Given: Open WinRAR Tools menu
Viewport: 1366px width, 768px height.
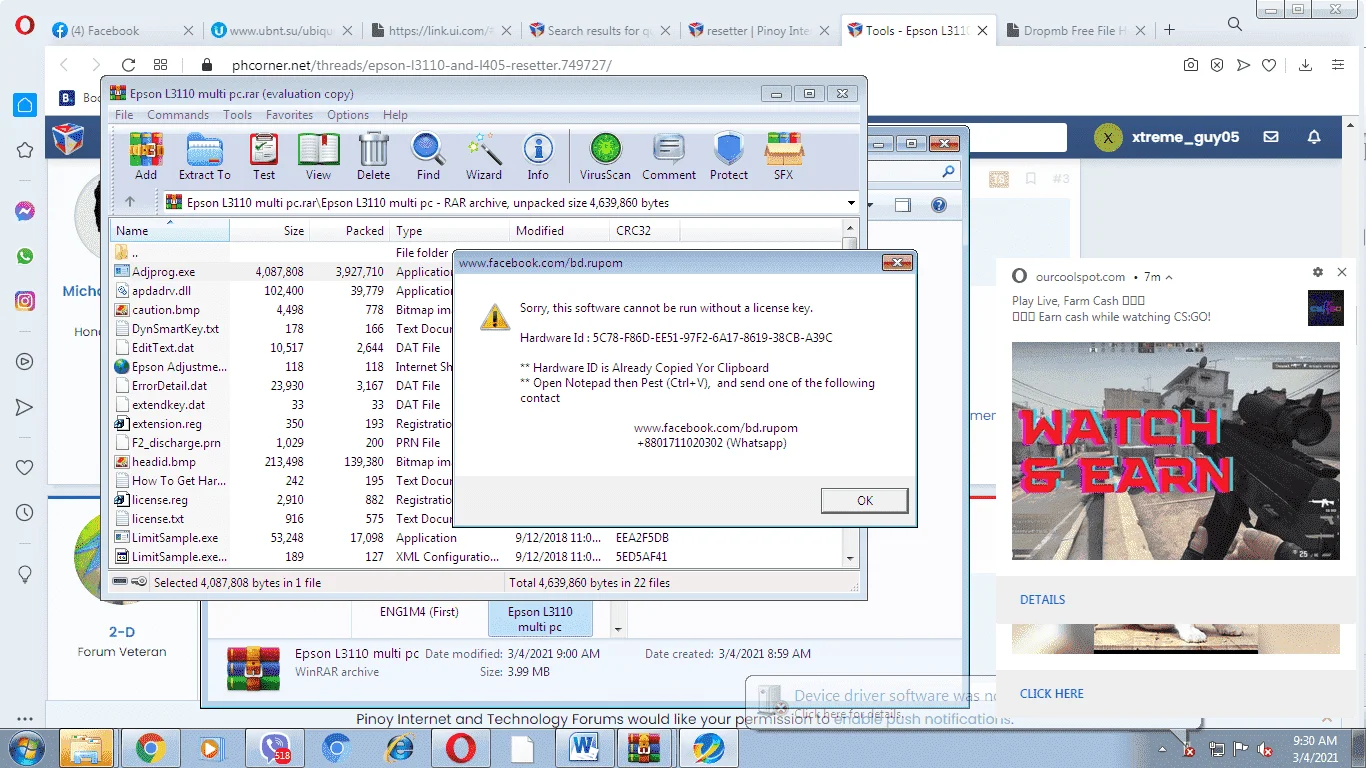Looking at the screenshot, I should tap(237, 115).
